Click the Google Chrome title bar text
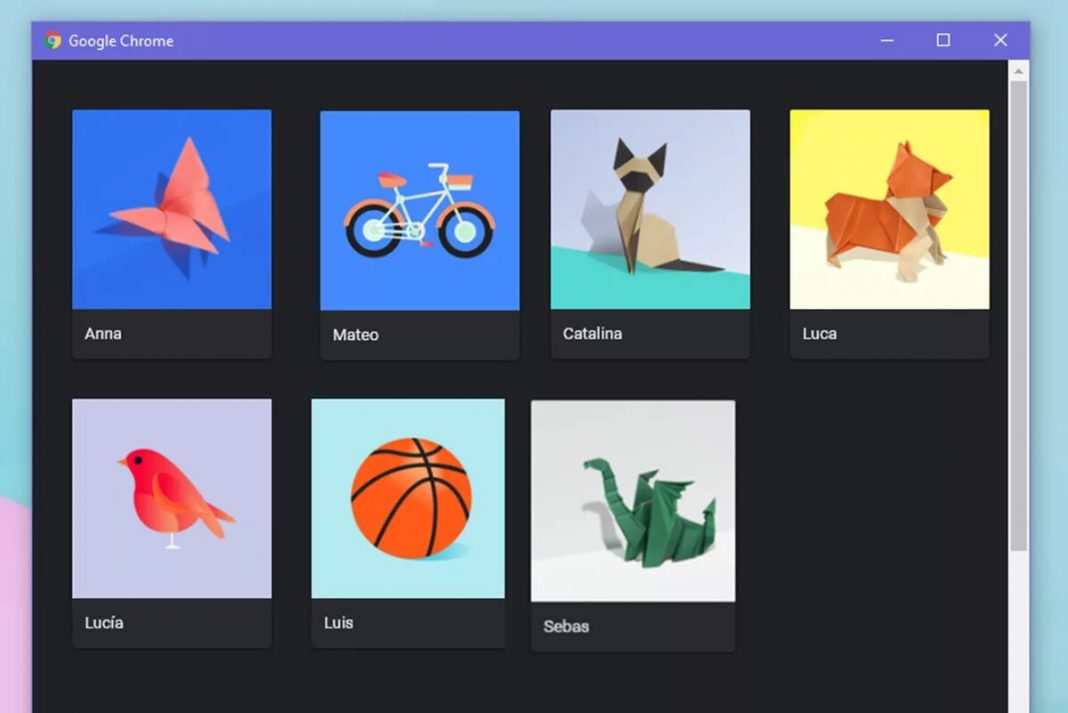Image resolution: width=1068 pixels, height=713 pixels. tap(120, 40)
